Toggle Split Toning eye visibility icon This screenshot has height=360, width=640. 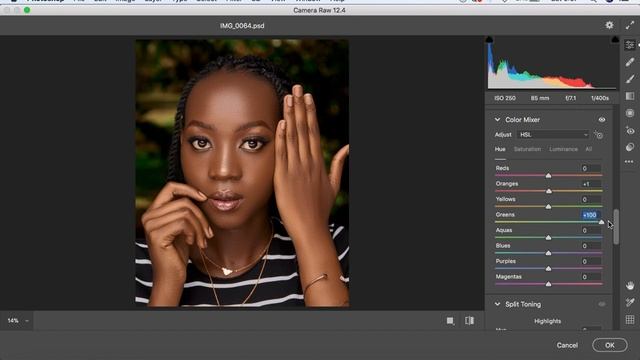602,304
